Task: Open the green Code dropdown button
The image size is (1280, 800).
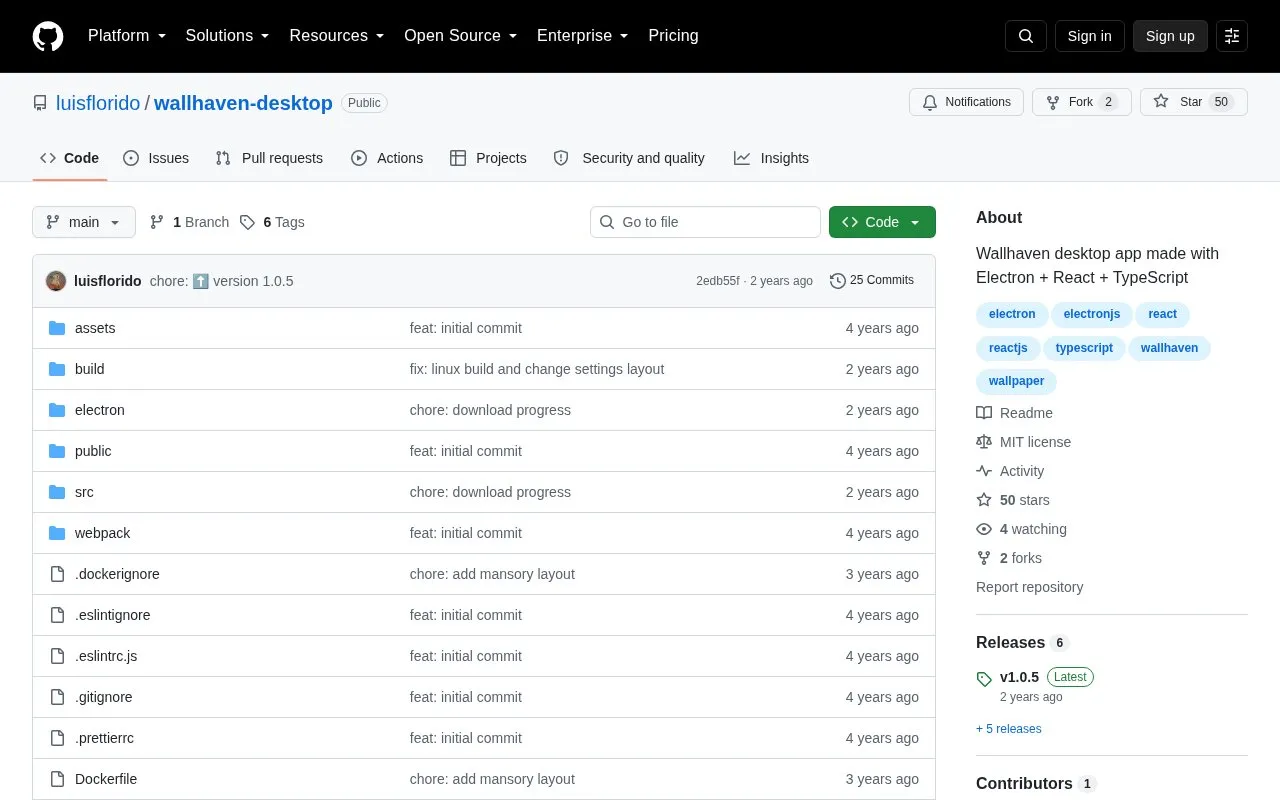Action: click(882, 222)
